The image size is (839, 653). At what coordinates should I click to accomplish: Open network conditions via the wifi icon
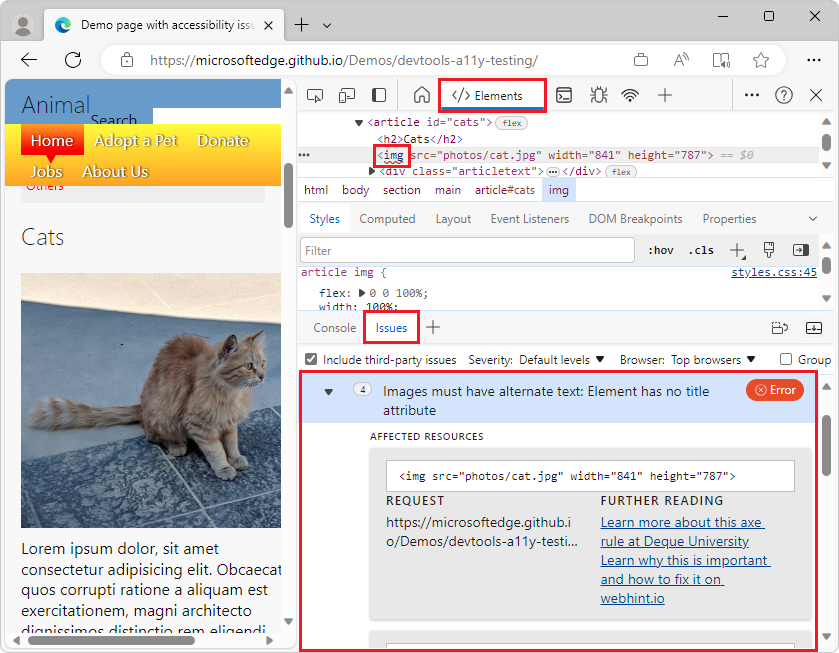(x=629, y=95)
